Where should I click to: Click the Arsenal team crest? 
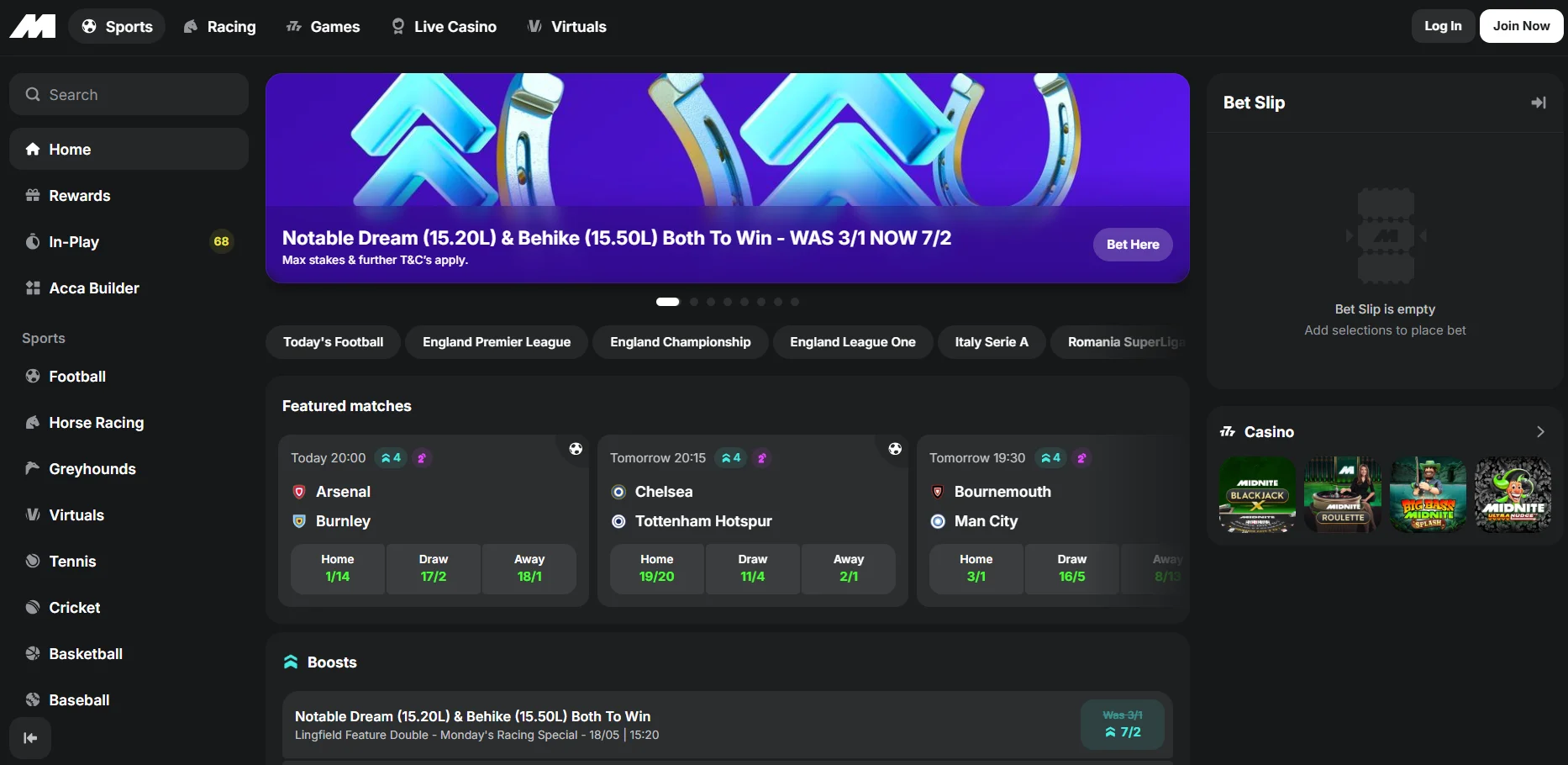click(x=298, y=492)
